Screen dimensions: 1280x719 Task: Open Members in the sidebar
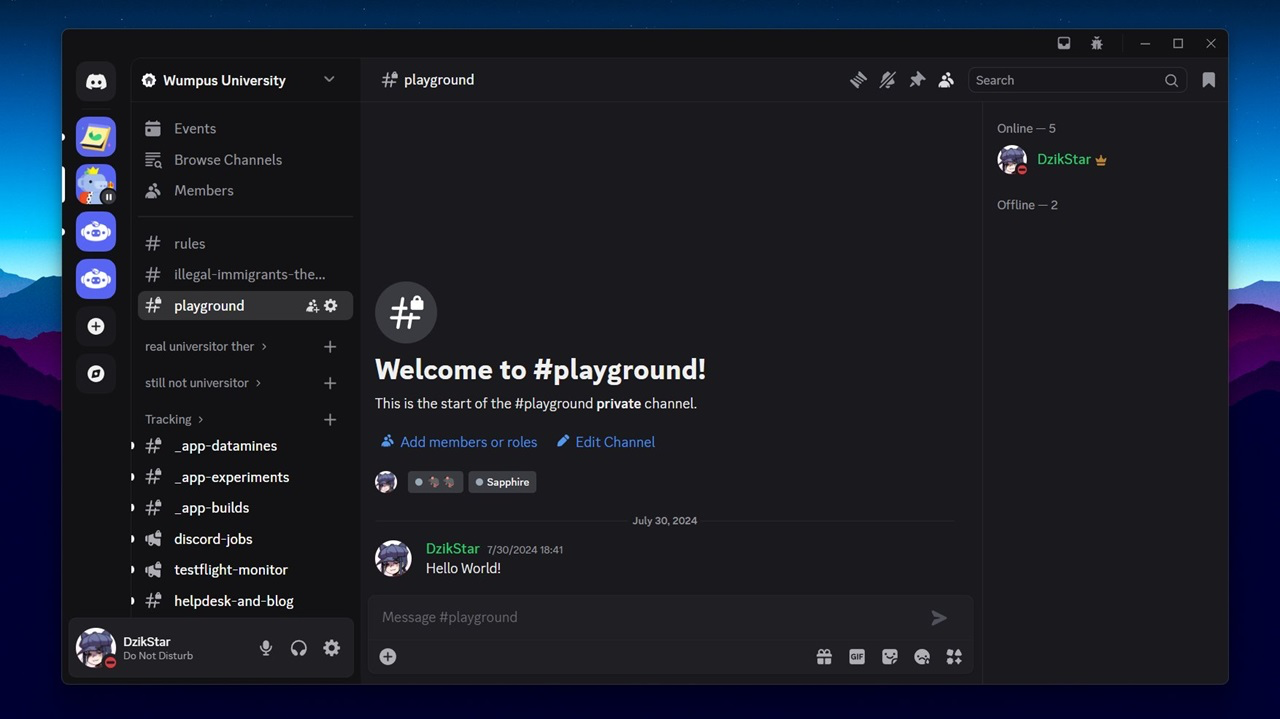click(245, 190)
